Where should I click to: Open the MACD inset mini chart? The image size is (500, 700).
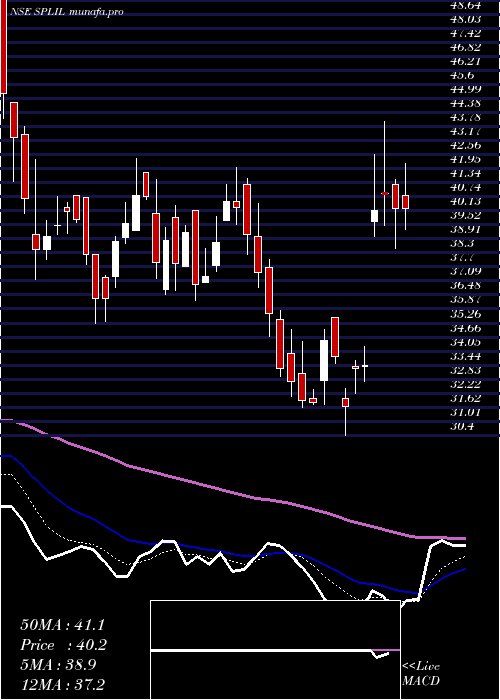coord(275,650)
